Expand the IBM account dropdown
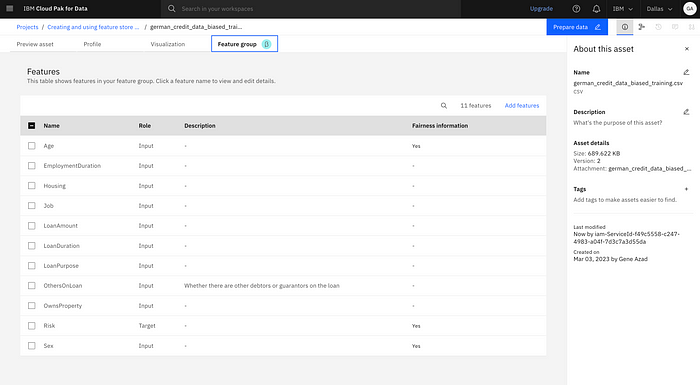 coord(623,9)
